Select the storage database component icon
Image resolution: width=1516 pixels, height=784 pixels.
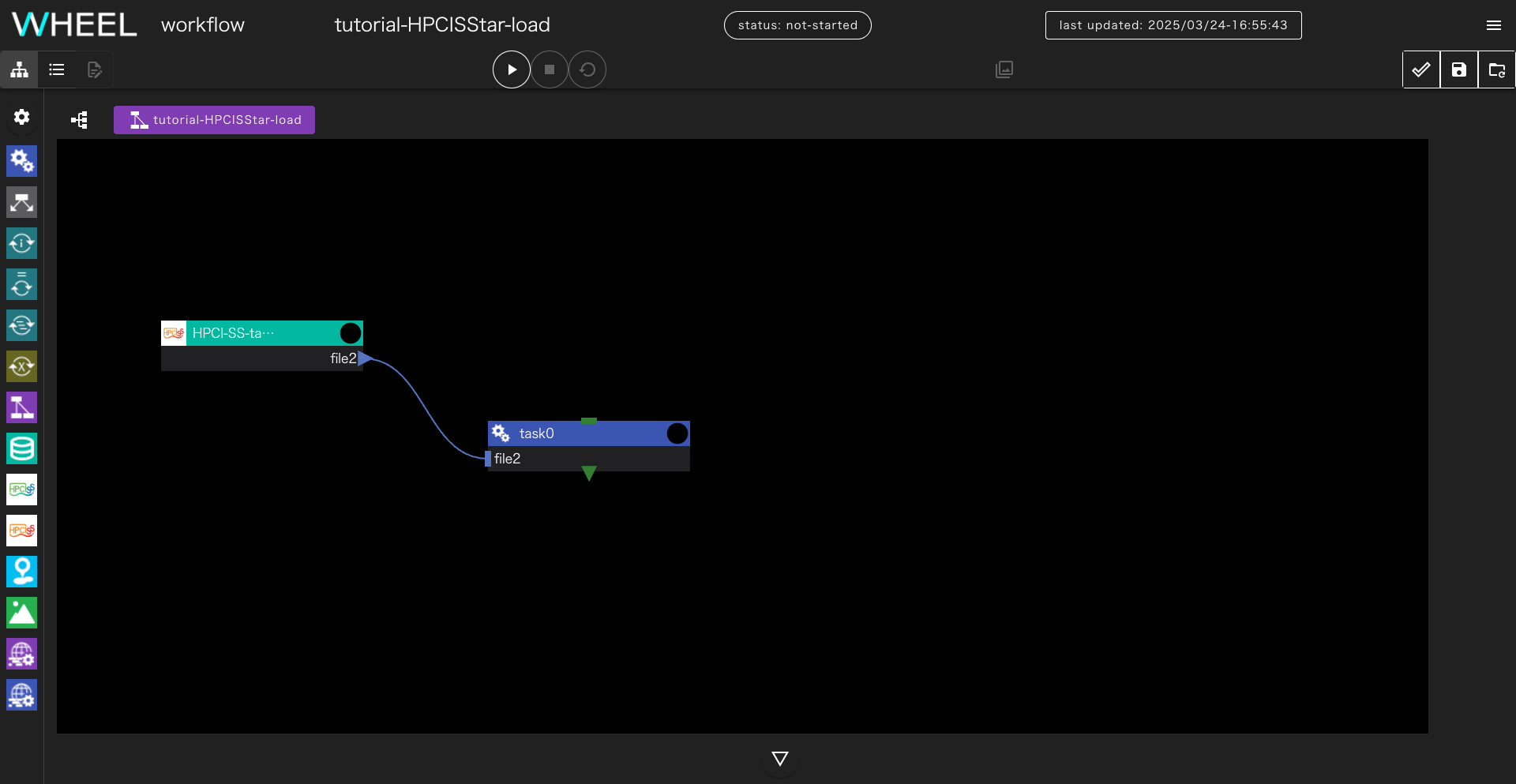click(22, 448)
